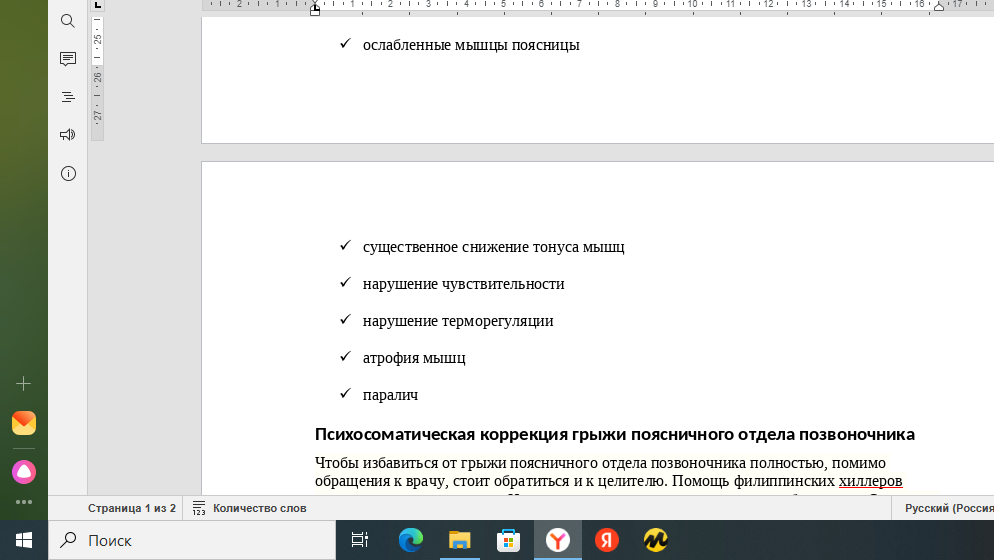Click the right indent marker on ruler
The width and height of the screenshot is (994, 560).
[939, 8]
